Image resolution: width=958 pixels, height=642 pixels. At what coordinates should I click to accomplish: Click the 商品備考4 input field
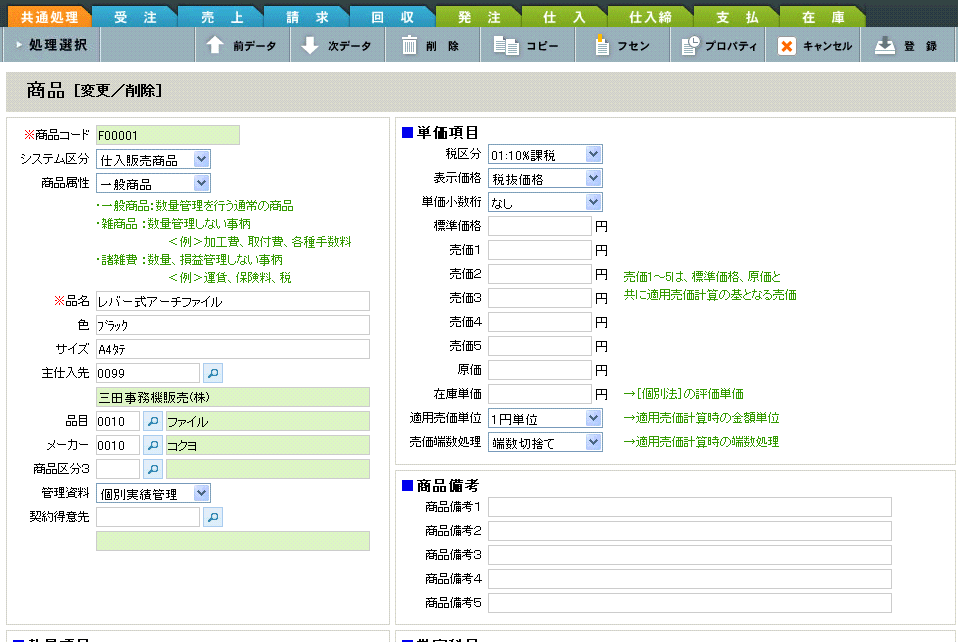(690, 579)
